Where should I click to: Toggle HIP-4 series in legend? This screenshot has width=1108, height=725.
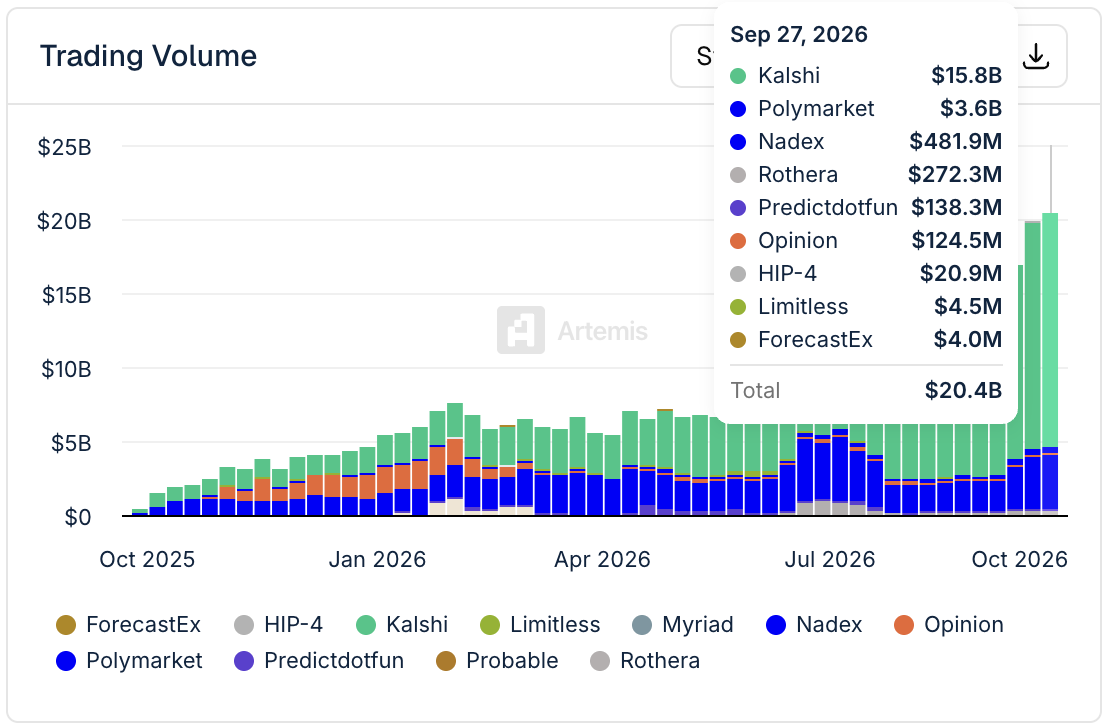pos(278,625)
